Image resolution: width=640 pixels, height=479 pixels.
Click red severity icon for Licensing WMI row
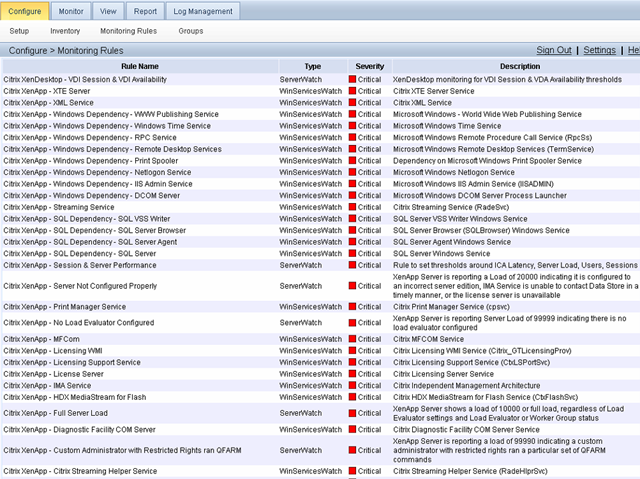click(352, 350)
